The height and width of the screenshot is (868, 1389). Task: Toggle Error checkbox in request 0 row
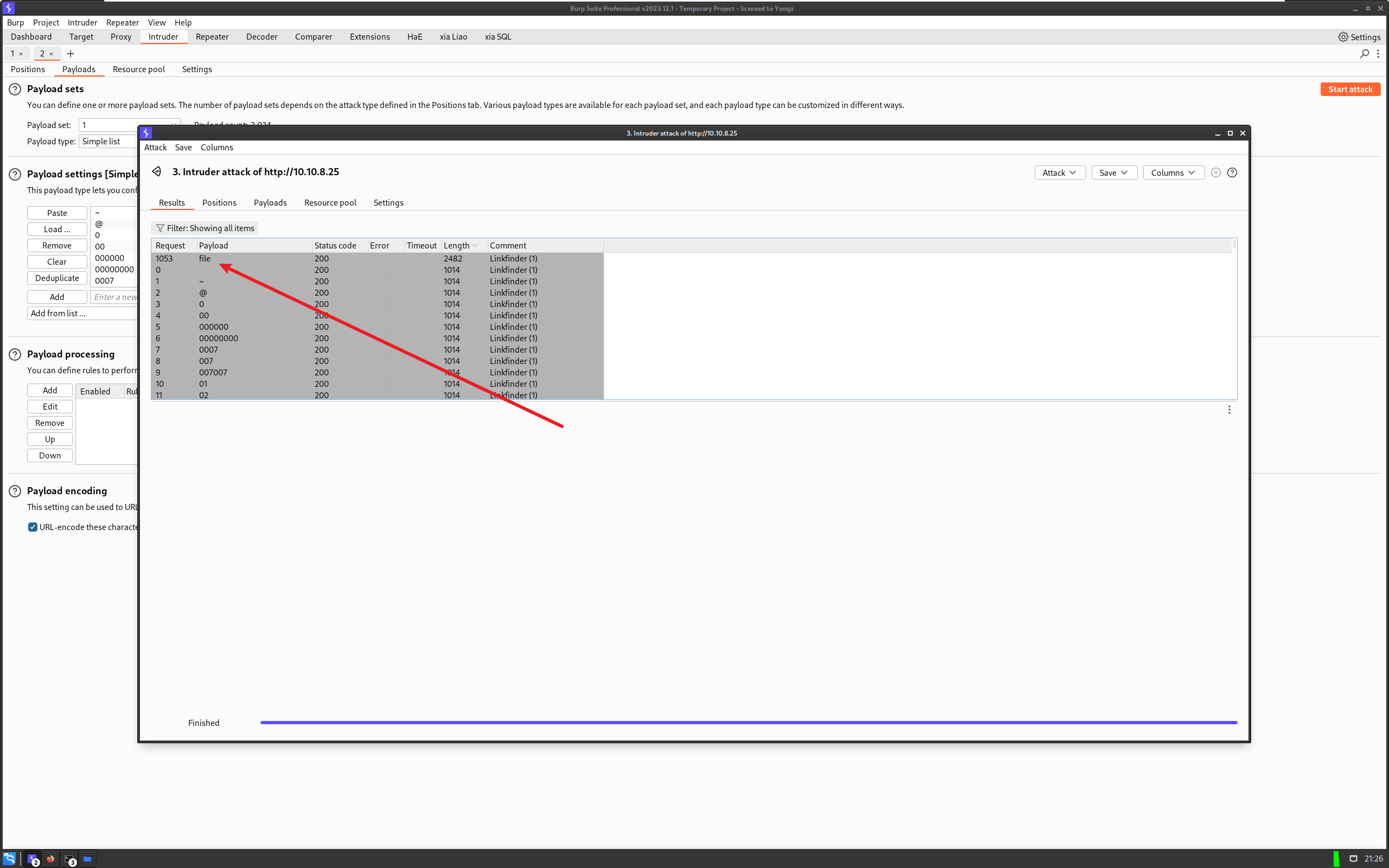point(387,270)
